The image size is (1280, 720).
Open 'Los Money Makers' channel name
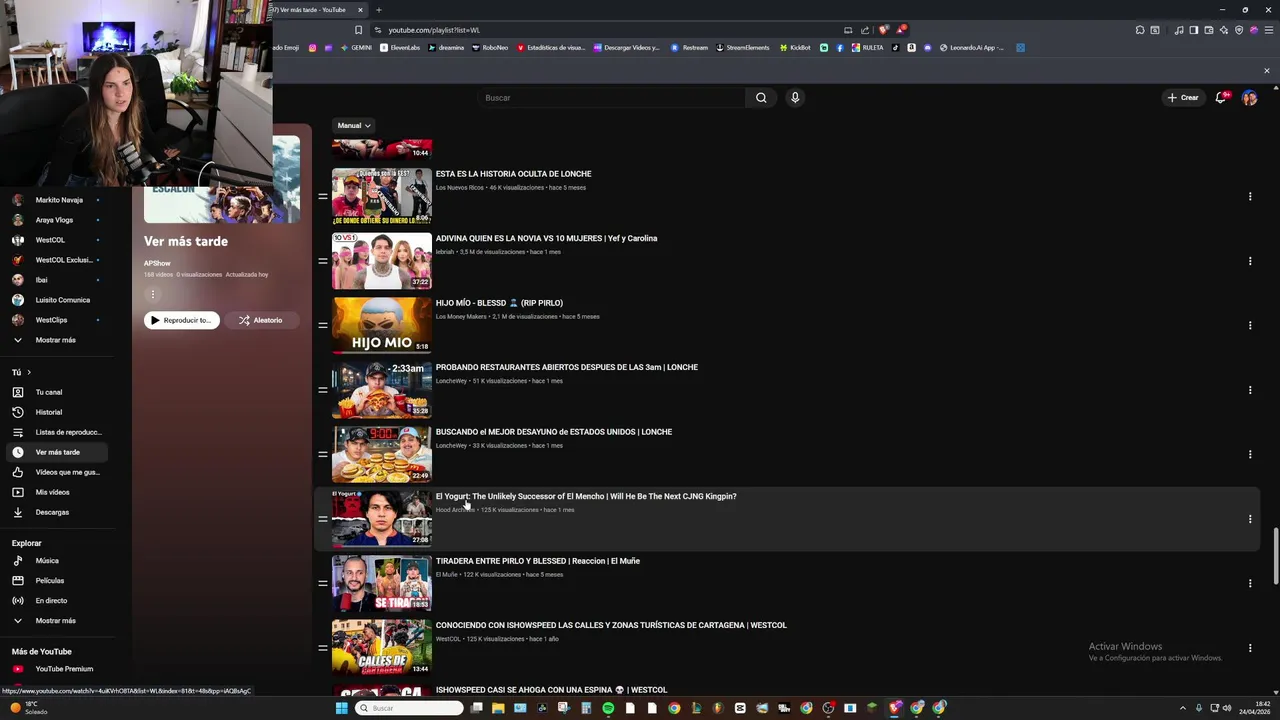tap(461, 316)
